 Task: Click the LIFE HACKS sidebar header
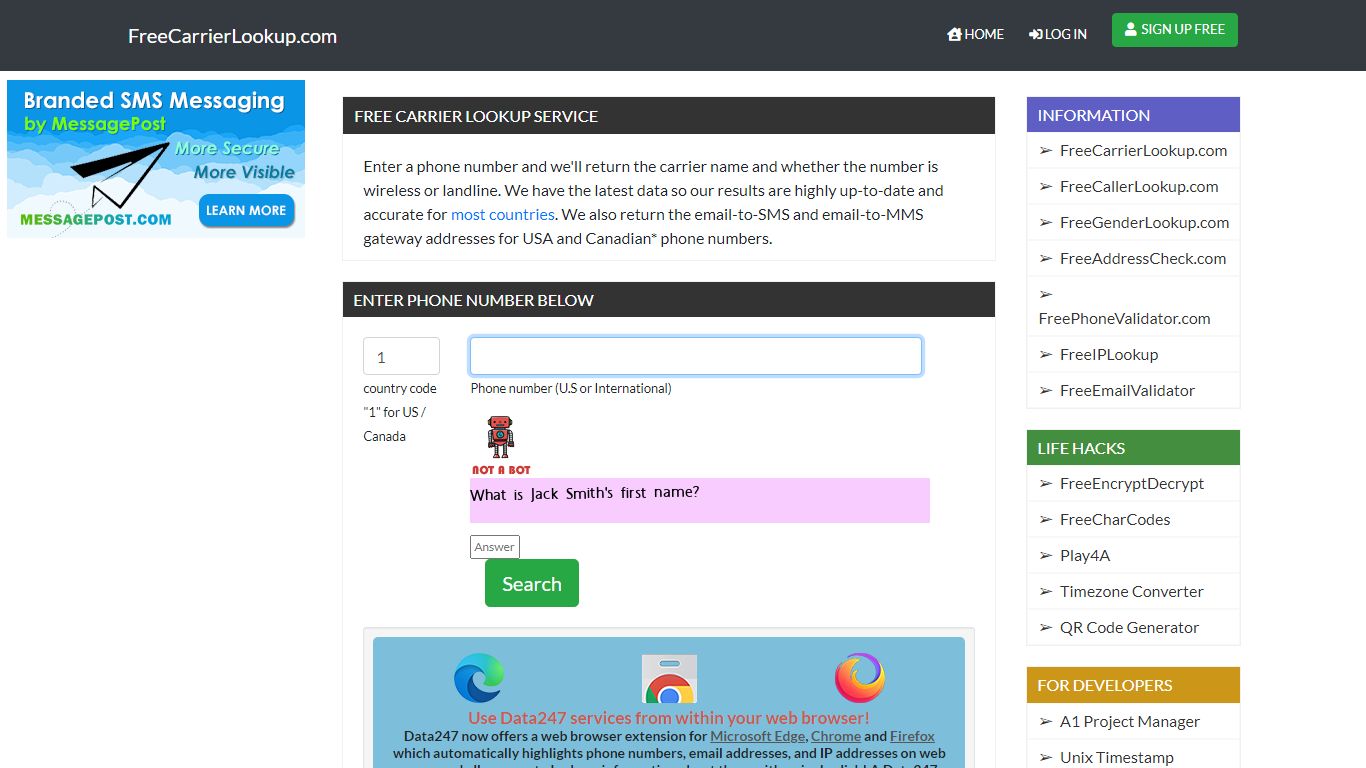[1133, 448]
